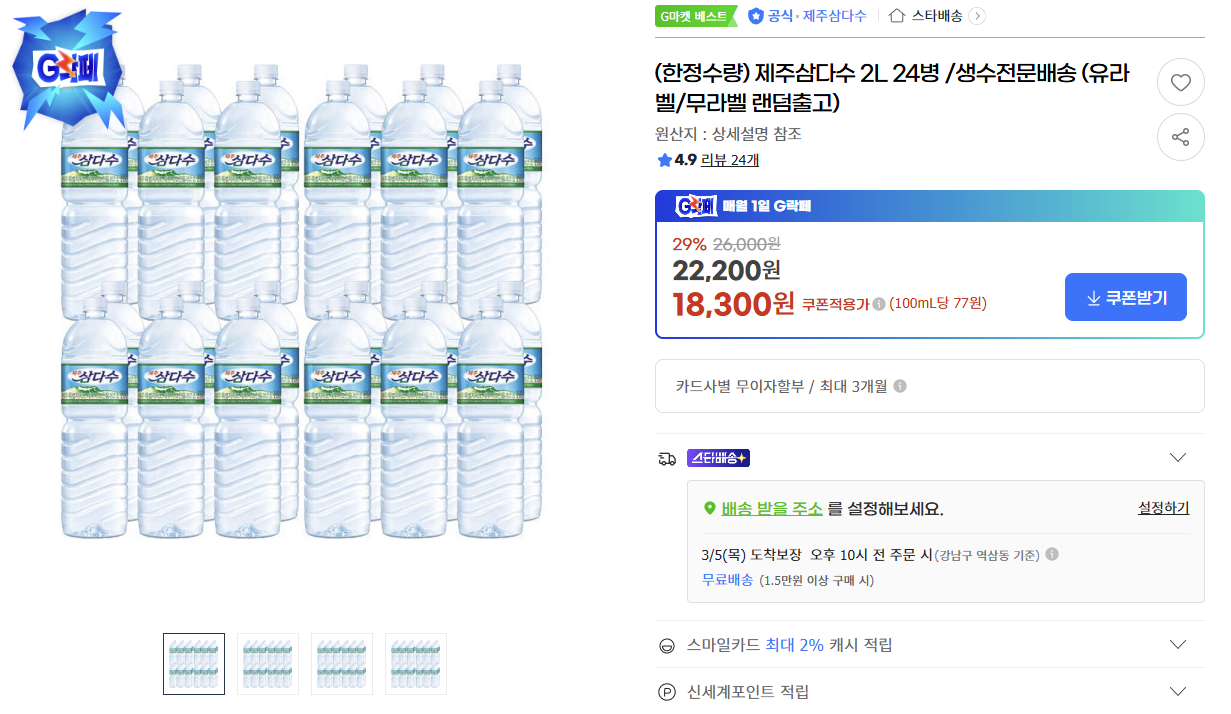This screenshot has width=1231, height=714.
Task: Select the fourth product thumbnail
Action: pos(416,664)
